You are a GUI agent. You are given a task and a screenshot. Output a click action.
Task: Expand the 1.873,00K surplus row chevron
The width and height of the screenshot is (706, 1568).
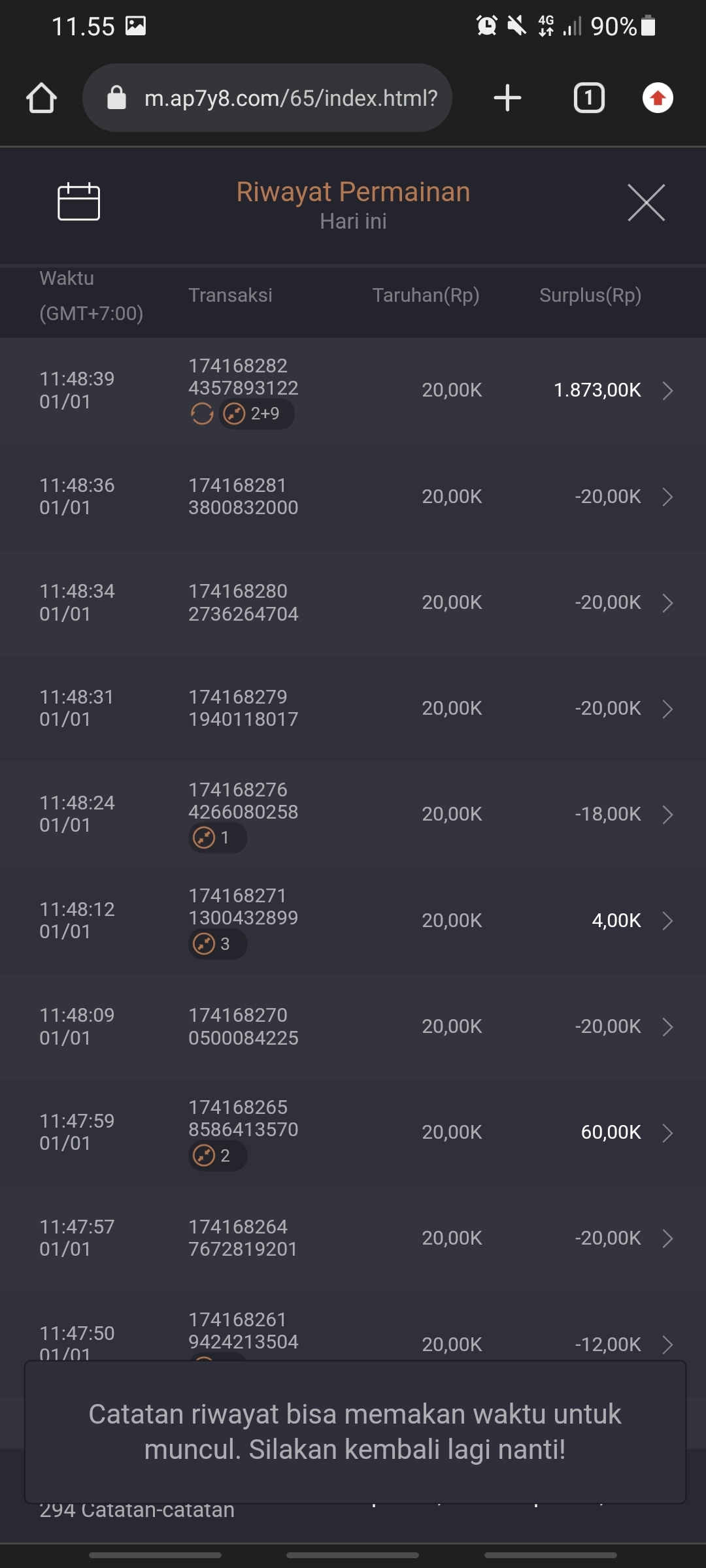coord(667,391)
